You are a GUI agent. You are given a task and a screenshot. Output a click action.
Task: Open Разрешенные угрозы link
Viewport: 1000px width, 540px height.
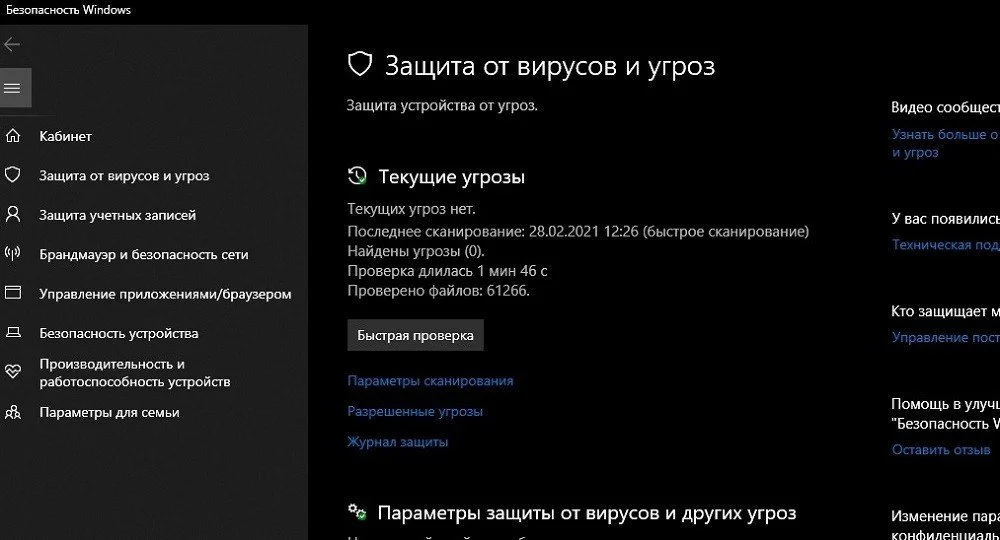(x=415, y=411)
